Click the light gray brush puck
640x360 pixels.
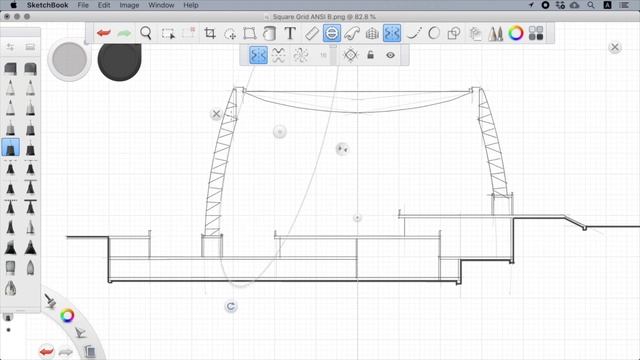point(69,59)
